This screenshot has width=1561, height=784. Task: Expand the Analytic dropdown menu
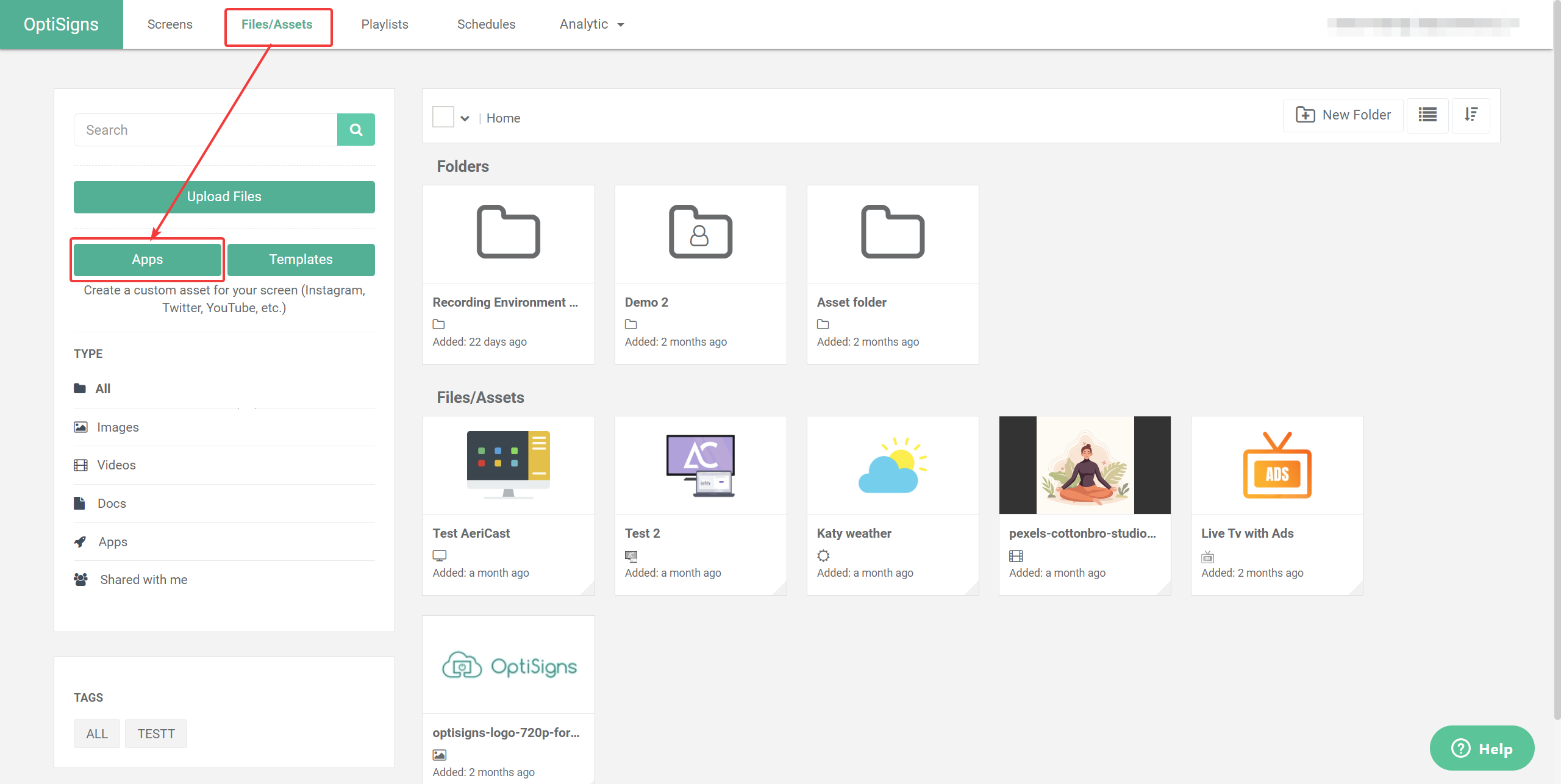click(x=592, y=24)
